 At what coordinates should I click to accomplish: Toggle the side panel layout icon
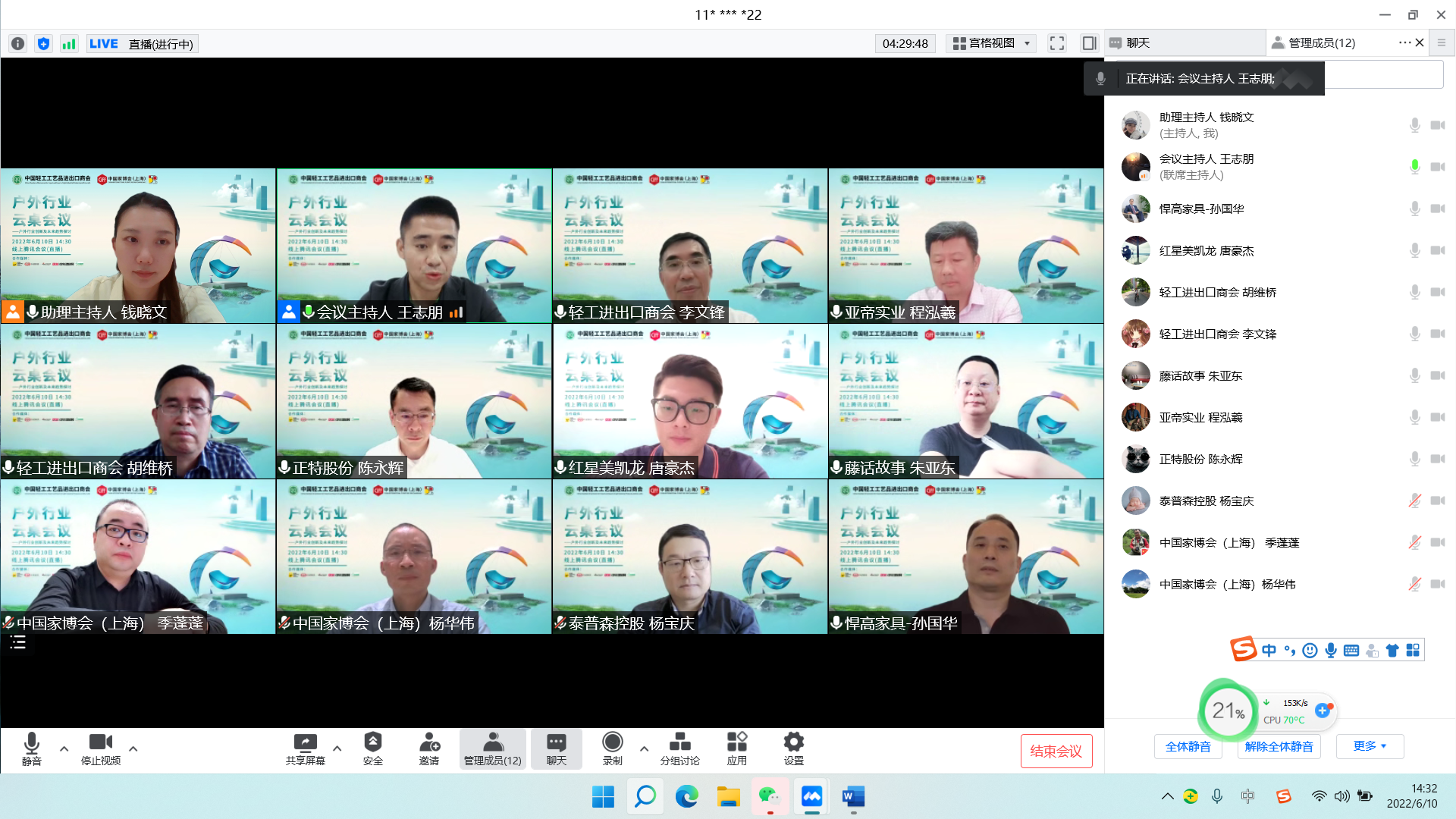(1089, 43)
